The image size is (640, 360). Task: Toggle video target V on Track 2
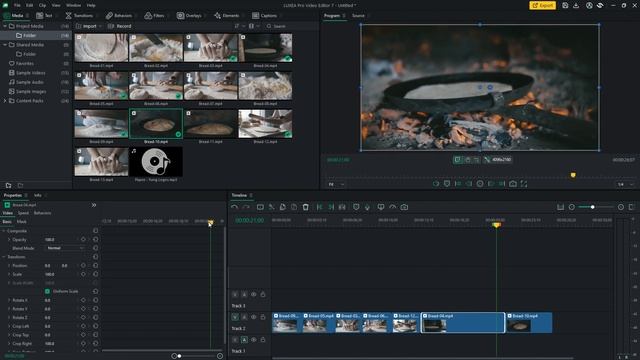tap(235, 317)
